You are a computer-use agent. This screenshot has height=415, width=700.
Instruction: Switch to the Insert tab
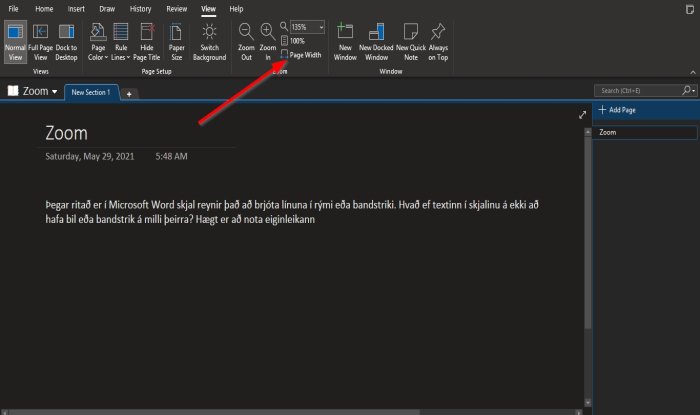click(x=76, y=9)
